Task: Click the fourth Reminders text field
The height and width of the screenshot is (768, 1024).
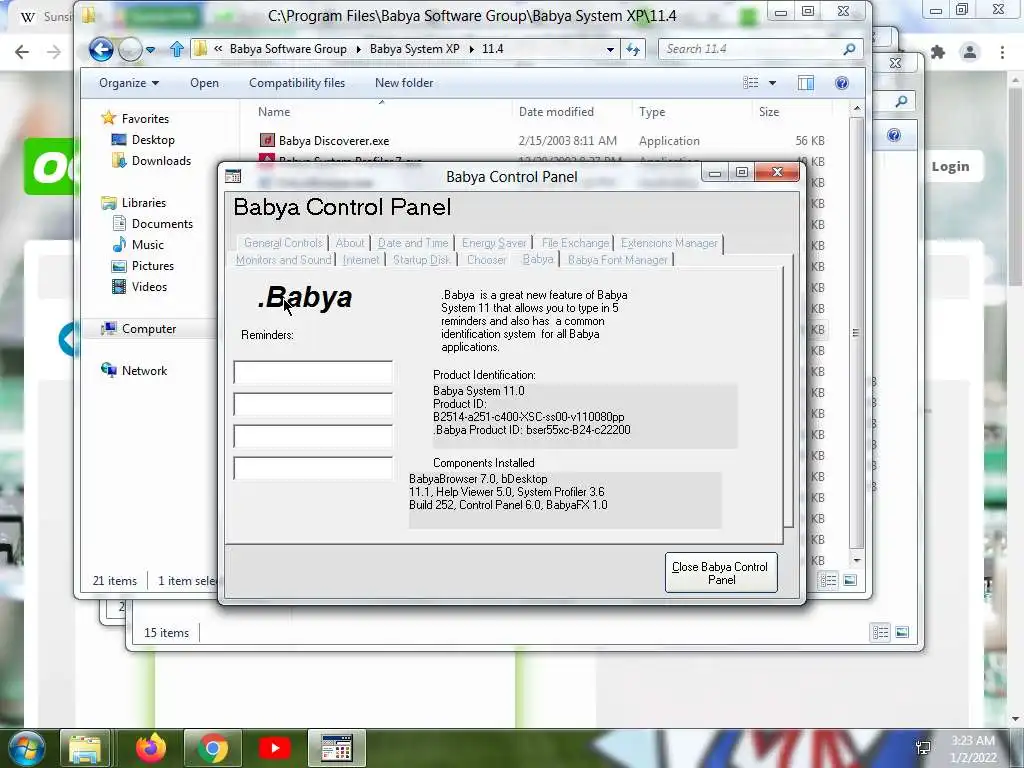Action: point(313,468)
